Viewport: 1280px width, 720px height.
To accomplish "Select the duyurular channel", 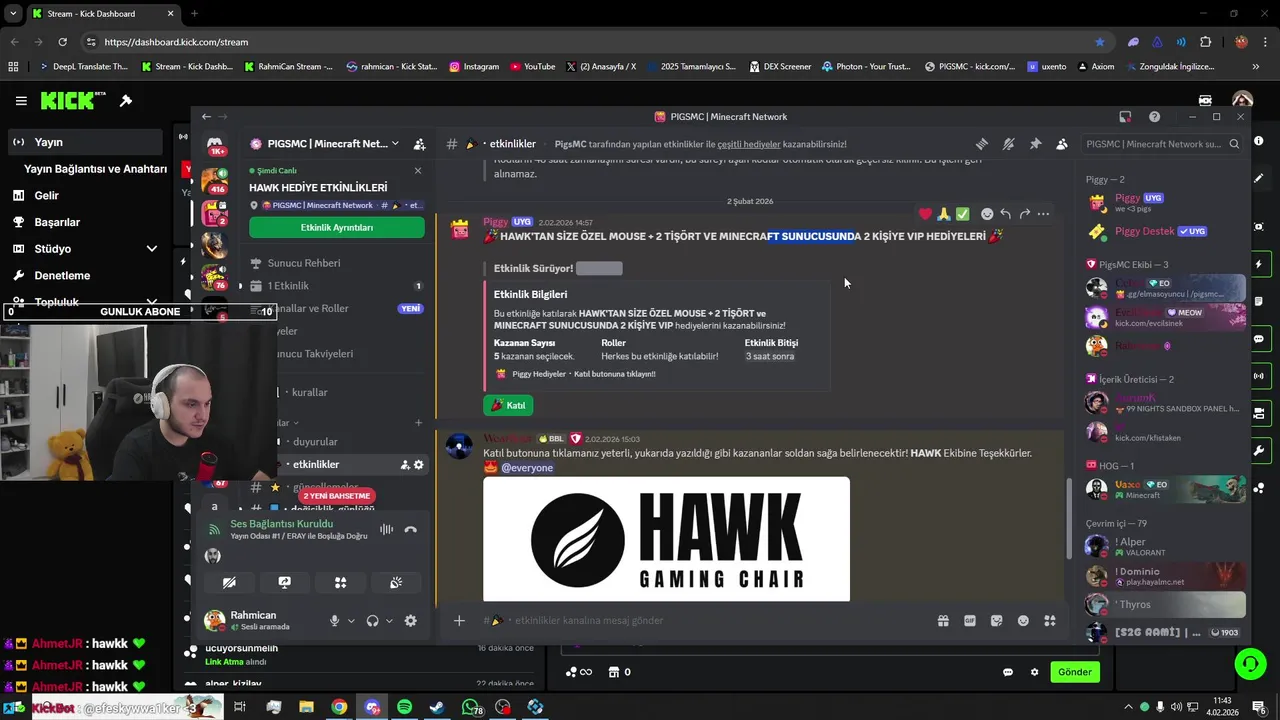I will pyautogui.click(x=315, y=441).
